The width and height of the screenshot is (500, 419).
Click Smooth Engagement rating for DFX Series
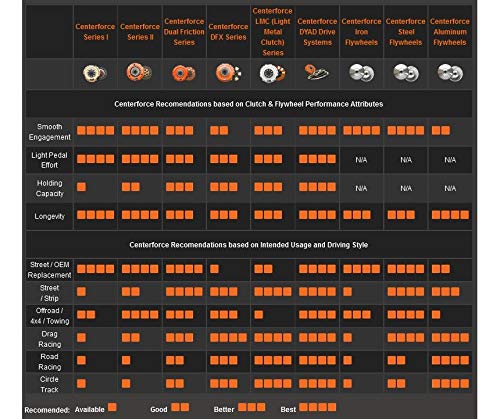point(219,130)
